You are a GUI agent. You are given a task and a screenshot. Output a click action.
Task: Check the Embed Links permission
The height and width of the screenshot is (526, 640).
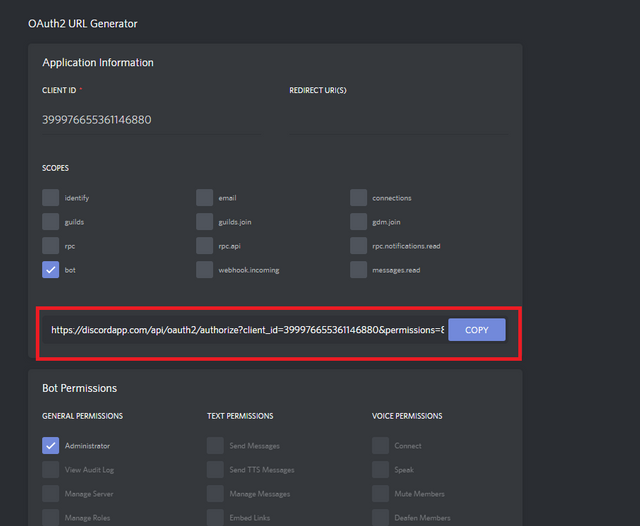pos(215,518)
